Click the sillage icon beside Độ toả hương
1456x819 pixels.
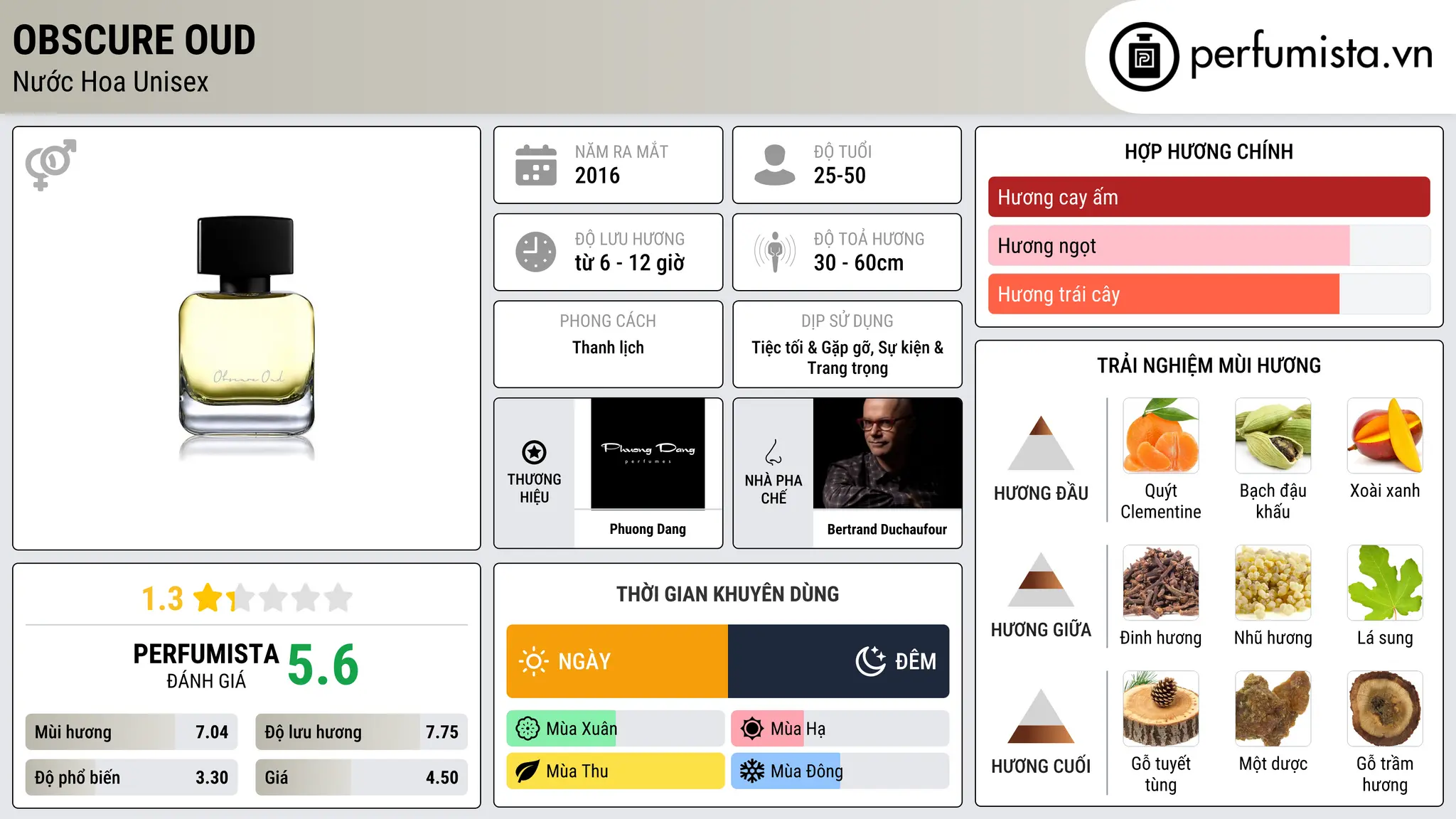774,252
